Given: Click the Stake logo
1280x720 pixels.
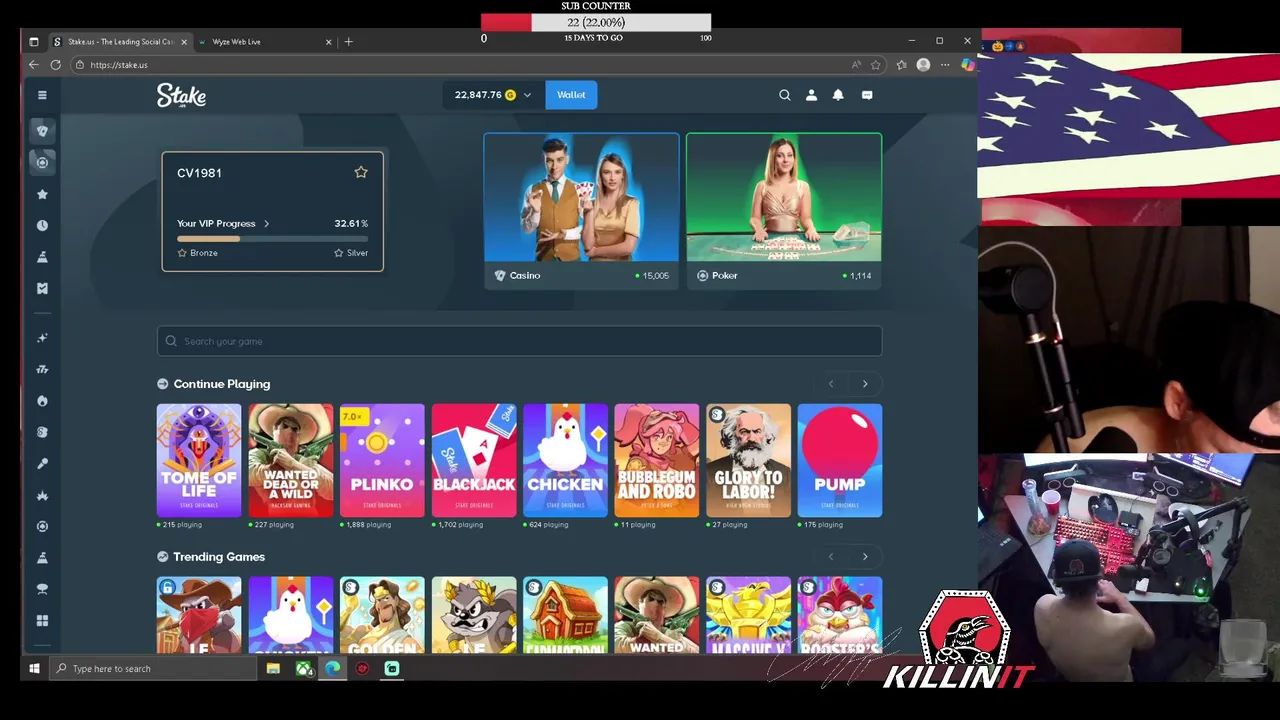Looking at the screenshot, I should tap(181, 95).
